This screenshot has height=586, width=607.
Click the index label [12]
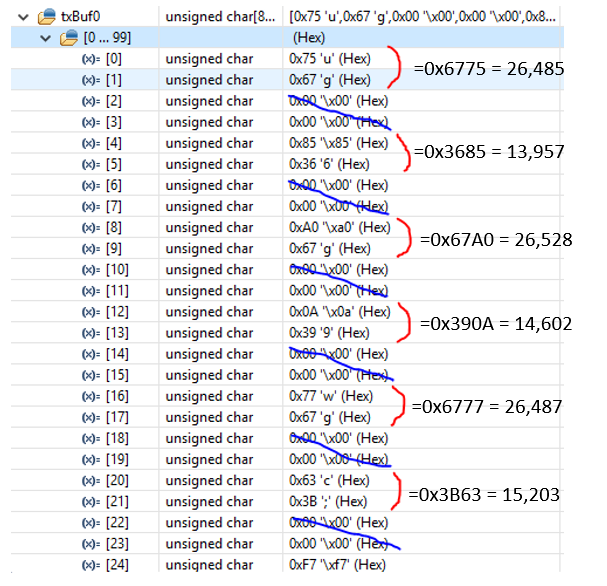117,312
